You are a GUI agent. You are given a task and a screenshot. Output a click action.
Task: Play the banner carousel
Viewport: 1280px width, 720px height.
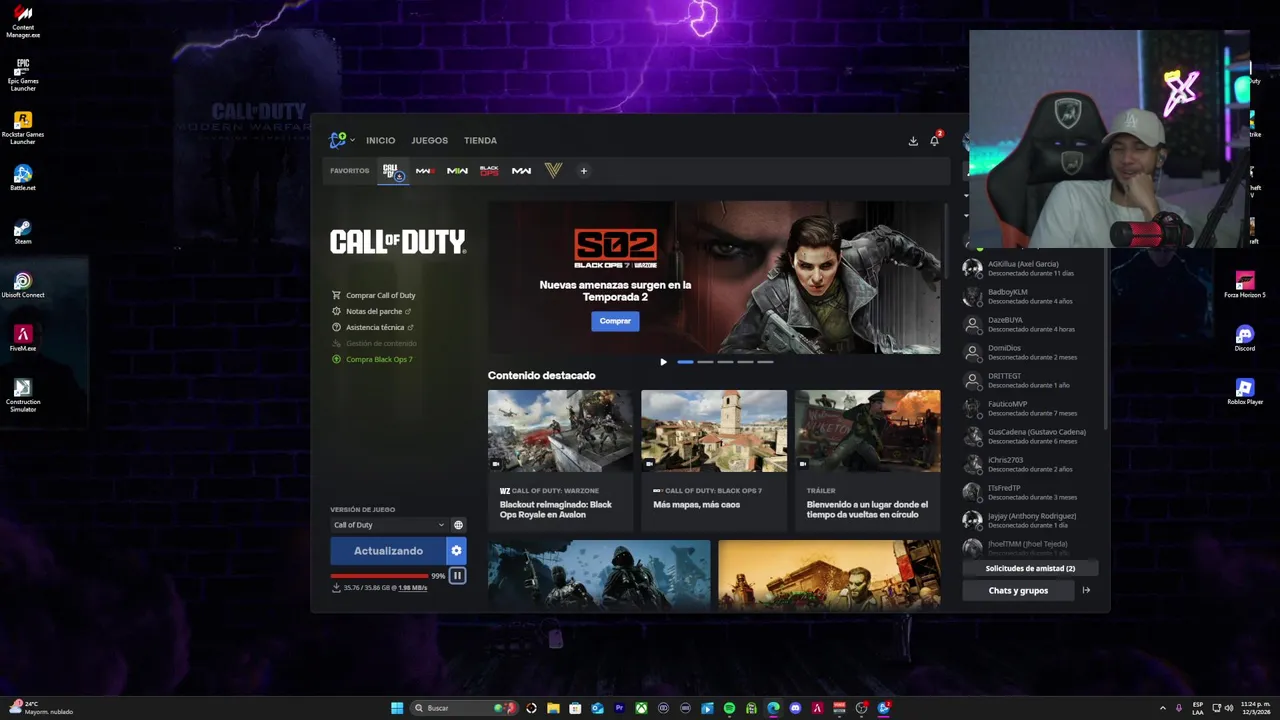click(663, 362)
